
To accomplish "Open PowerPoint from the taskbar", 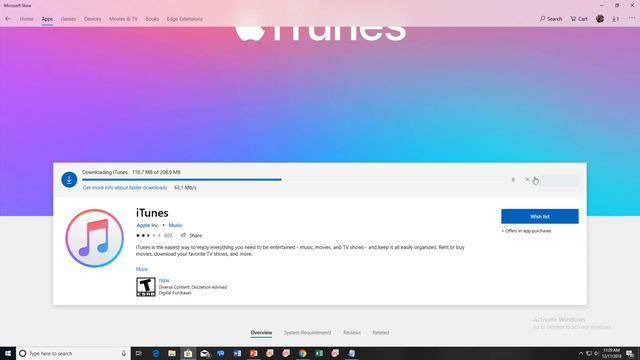I will tap(253, 353).
